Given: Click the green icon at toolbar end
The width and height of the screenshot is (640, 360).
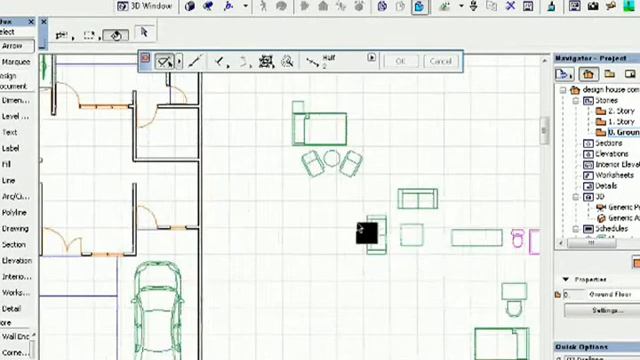Looking at the screenshot, I should 629,6.
